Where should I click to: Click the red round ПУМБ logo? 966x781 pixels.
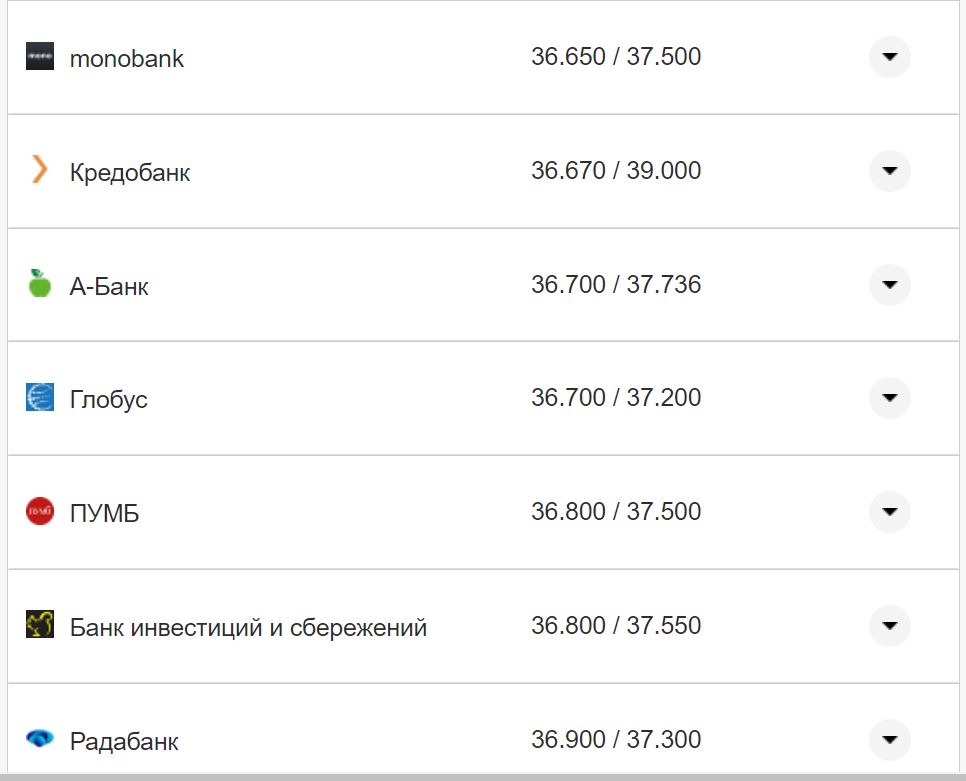(x=38, y=511)
